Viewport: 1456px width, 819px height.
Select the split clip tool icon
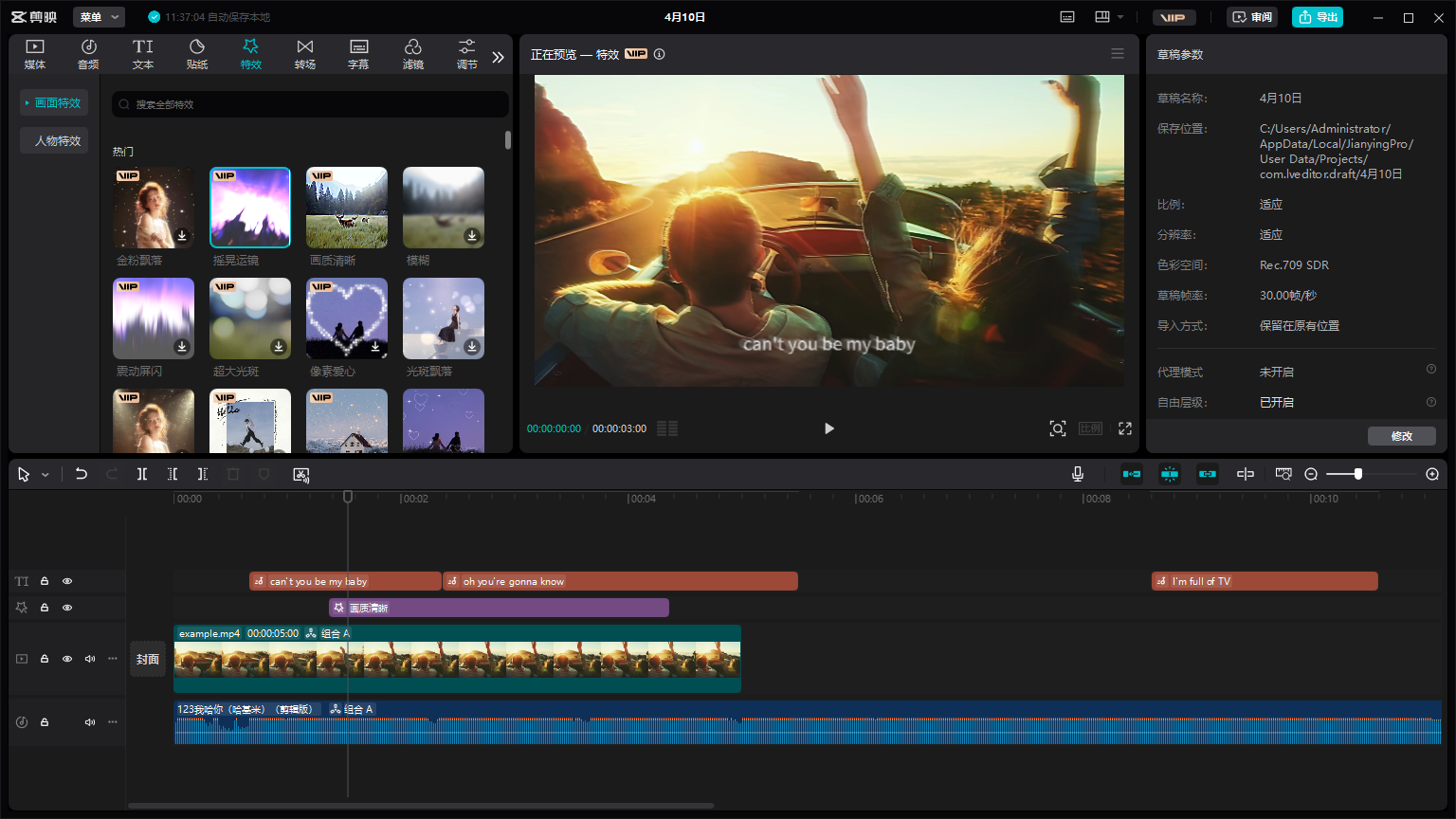(142, 474)
